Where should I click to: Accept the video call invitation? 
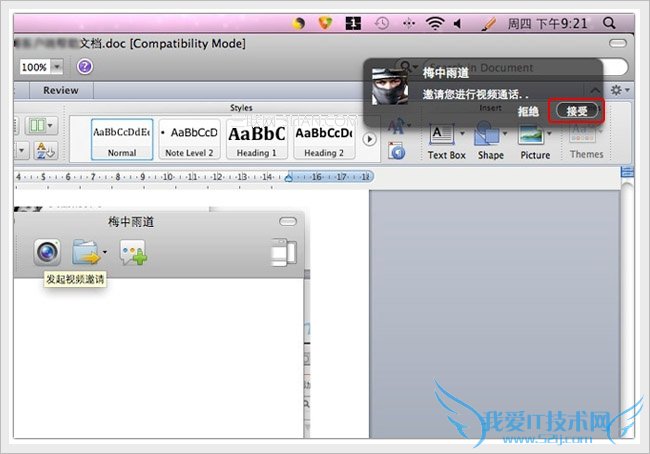coord(577,111)
